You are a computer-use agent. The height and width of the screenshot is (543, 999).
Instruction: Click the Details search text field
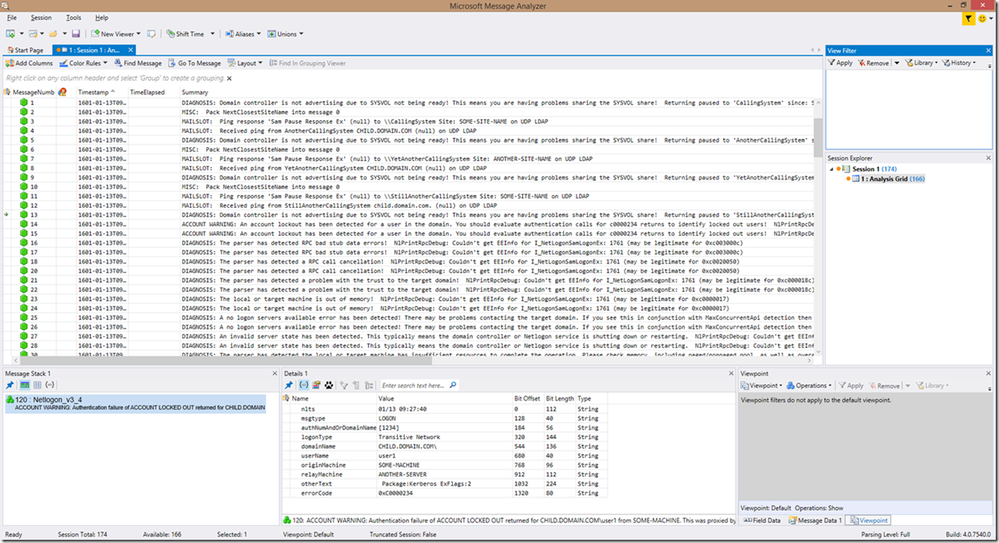coord(414,385)
